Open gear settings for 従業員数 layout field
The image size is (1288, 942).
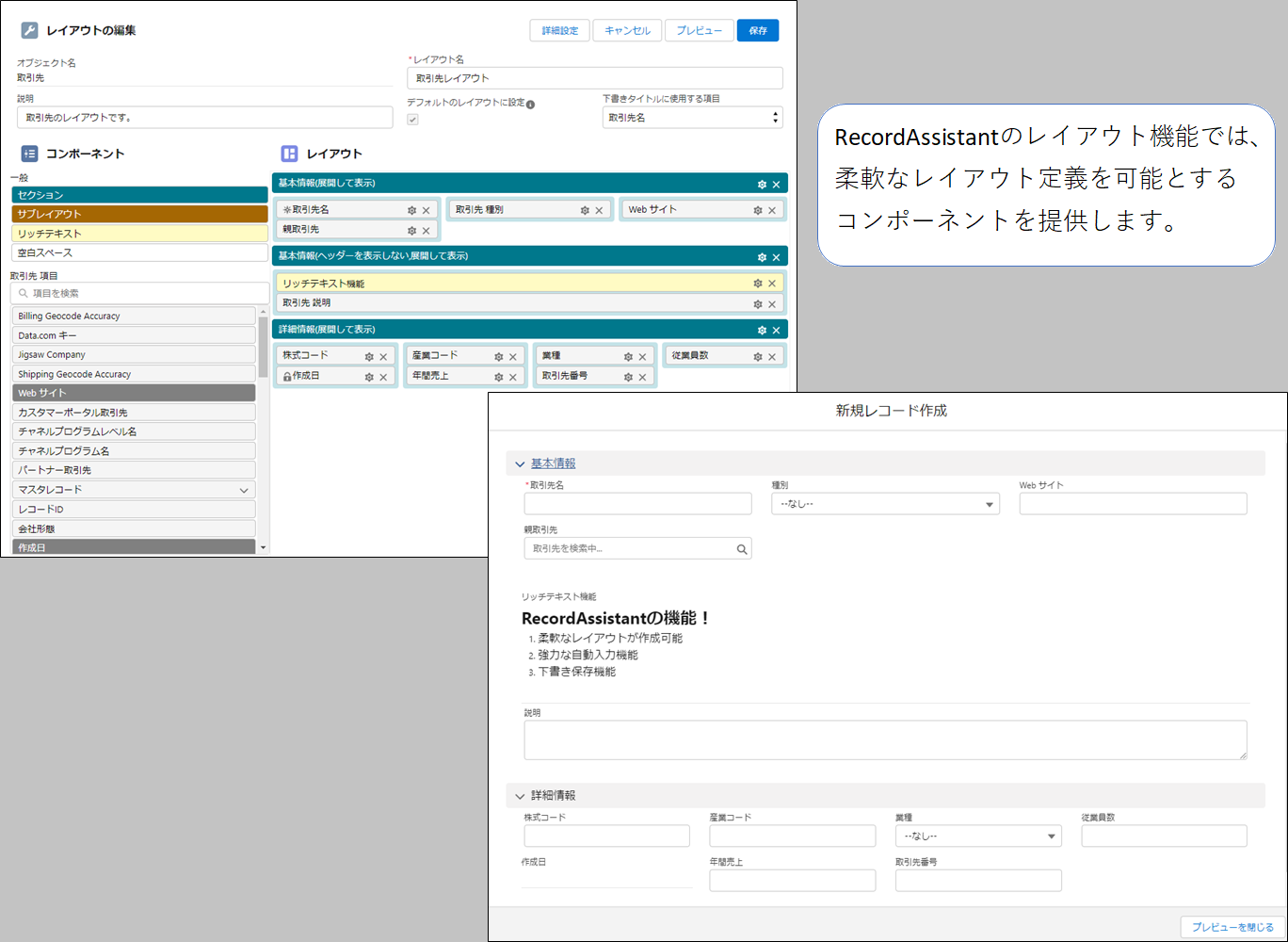click(758, 356)
